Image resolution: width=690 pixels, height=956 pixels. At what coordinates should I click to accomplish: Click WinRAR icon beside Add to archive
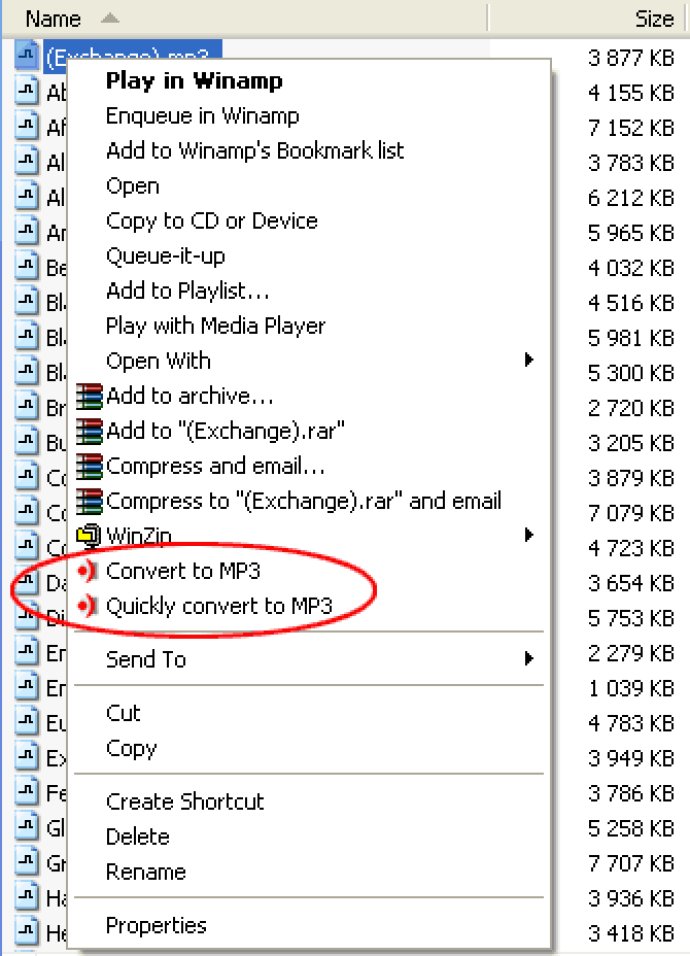coord(89,396)
